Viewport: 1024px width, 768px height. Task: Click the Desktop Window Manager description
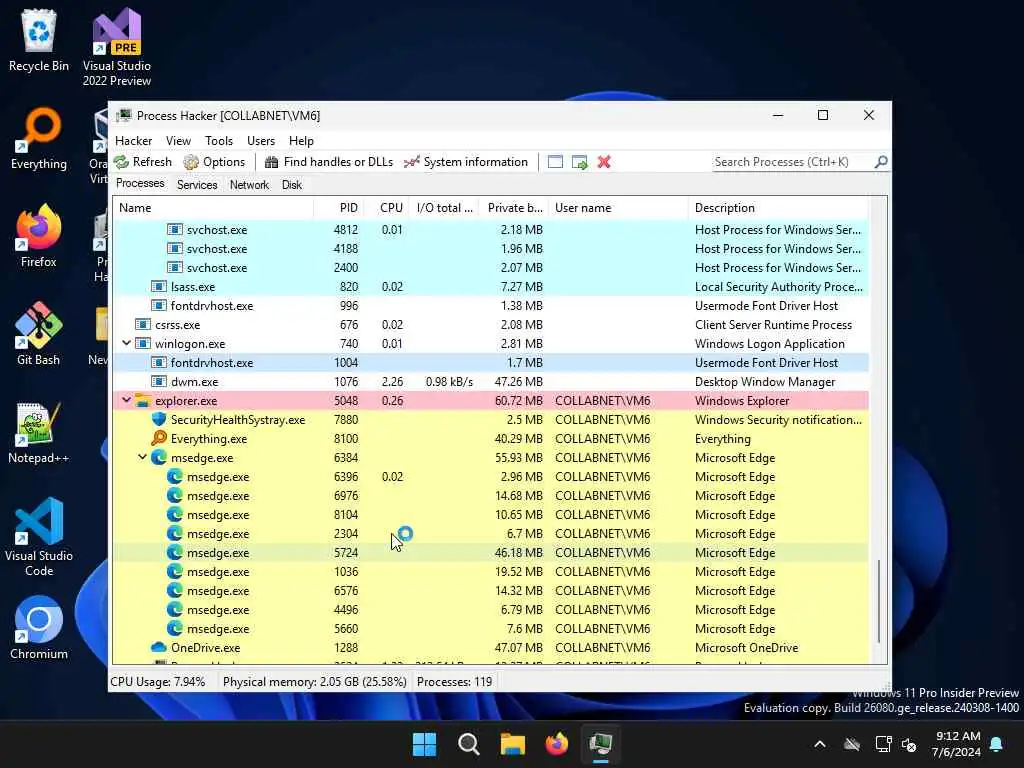click(x=765, y=381)
